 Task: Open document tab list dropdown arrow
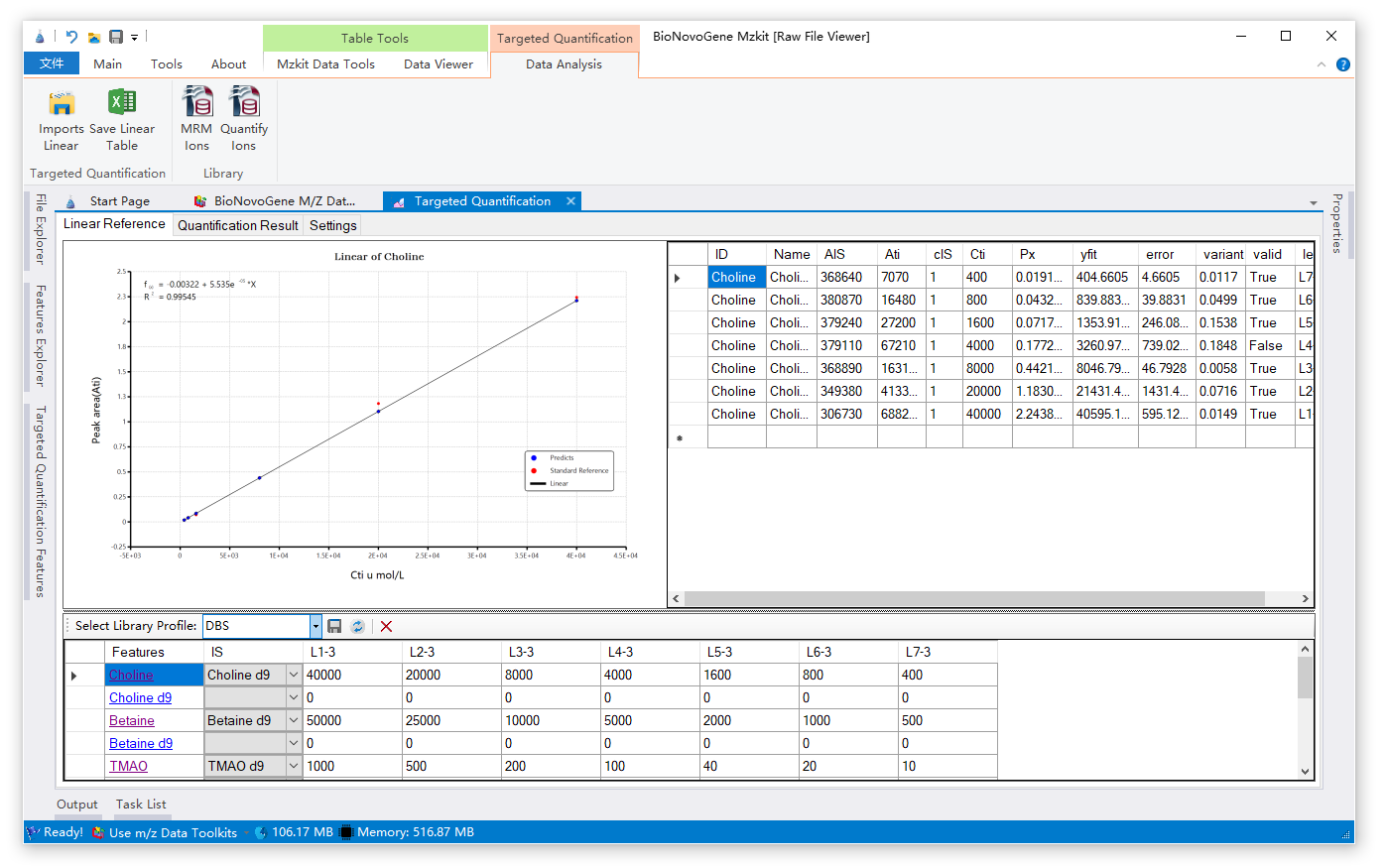coord(1314,202)
